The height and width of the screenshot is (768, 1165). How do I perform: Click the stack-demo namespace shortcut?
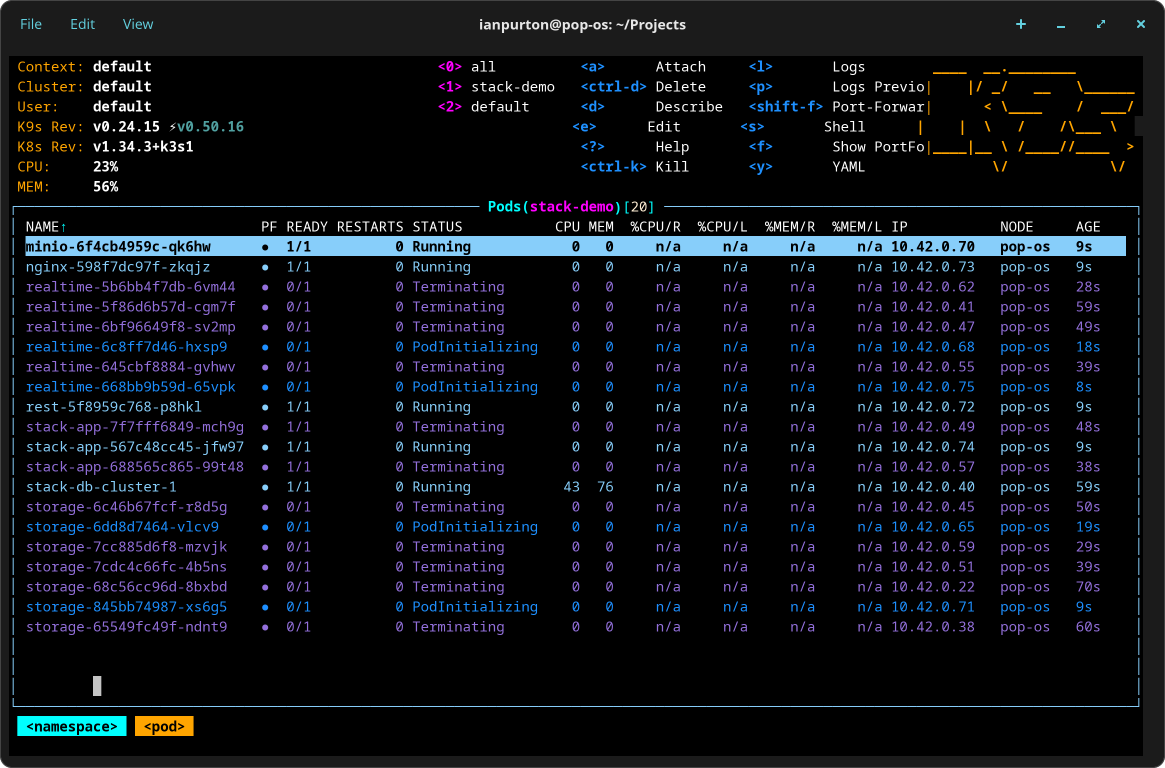512,87
